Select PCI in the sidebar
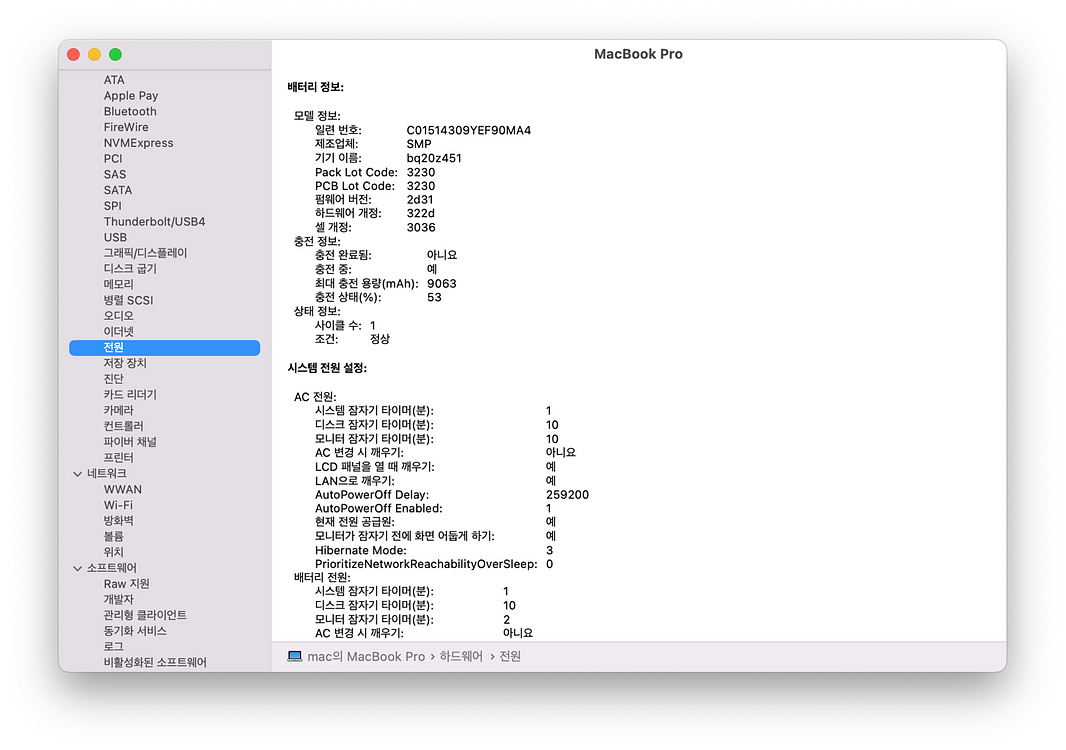 (x=113, y=158)
